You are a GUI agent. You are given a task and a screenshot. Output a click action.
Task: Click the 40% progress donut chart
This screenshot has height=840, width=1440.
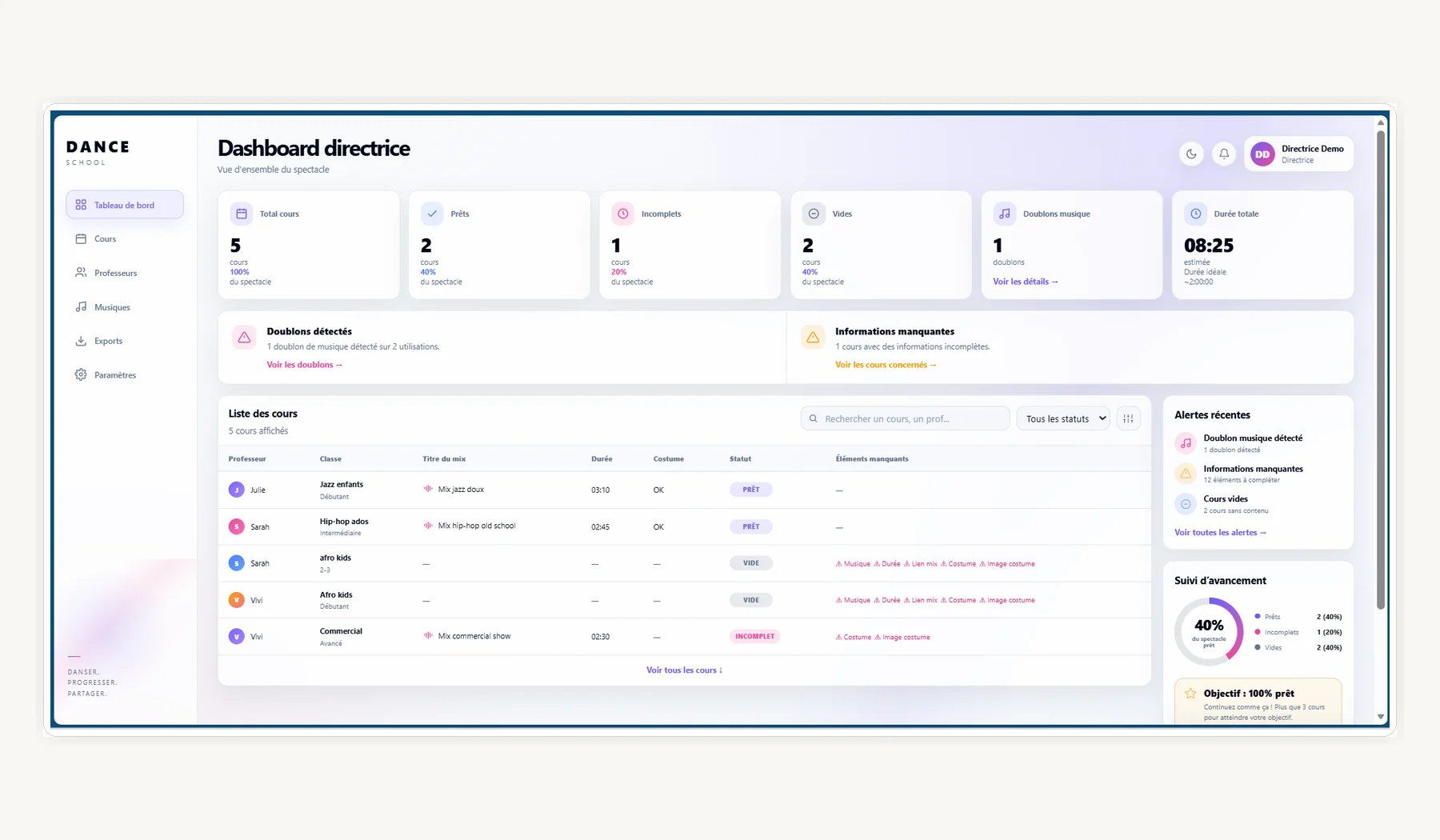(x=1209, y=631)
